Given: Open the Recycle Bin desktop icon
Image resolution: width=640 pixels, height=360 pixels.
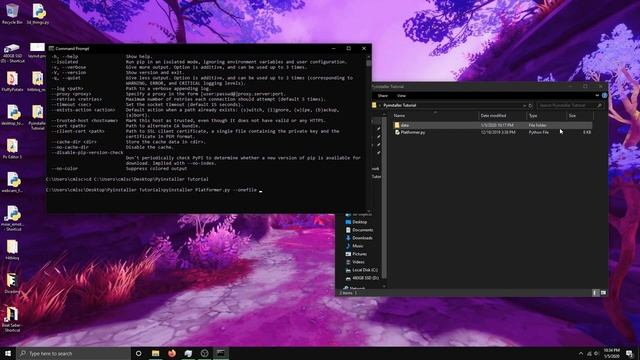Looking at the screenshot, I should click(12, 13).
